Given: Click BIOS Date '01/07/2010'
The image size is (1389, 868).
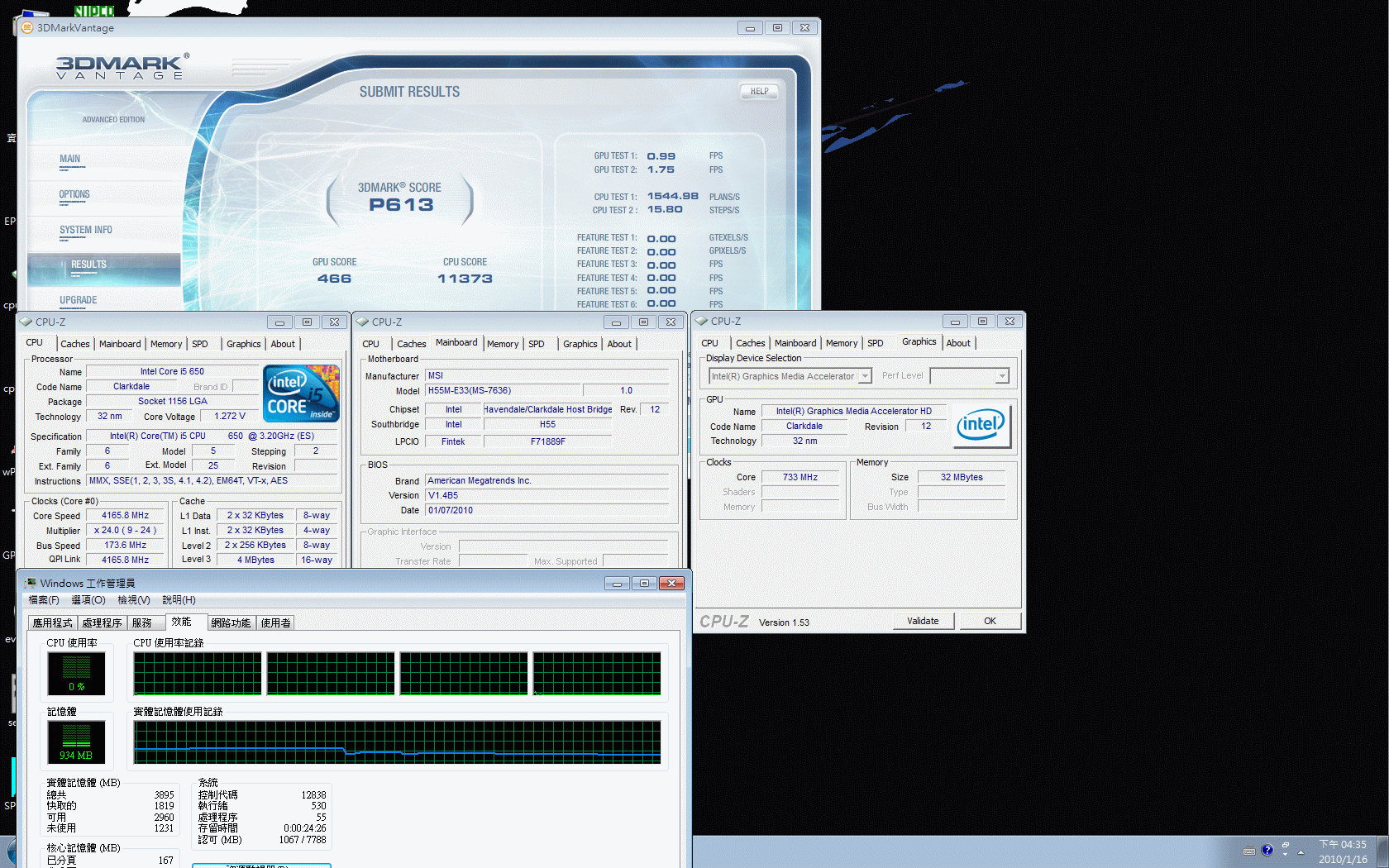Looking at the screenshot, I should [547, 510].
